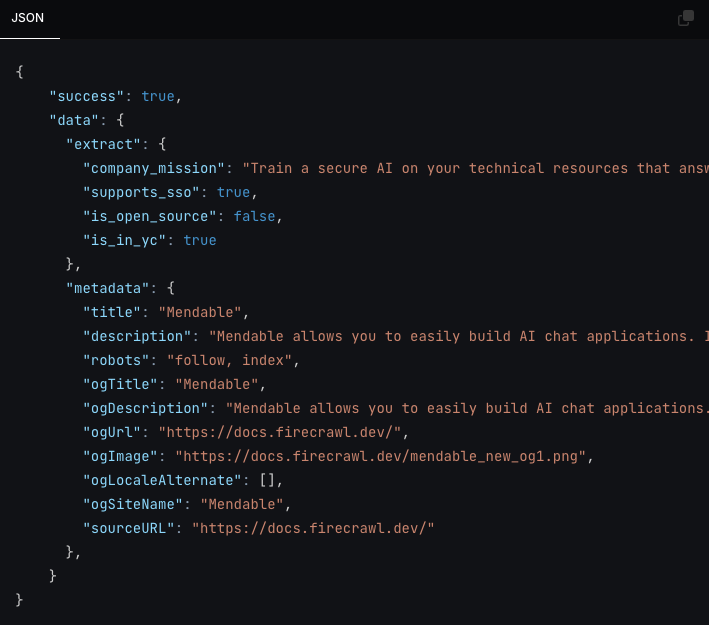This screenshot has width=709, height=625.
Task: Click the sourceURL link value
Action: [314, 528]
